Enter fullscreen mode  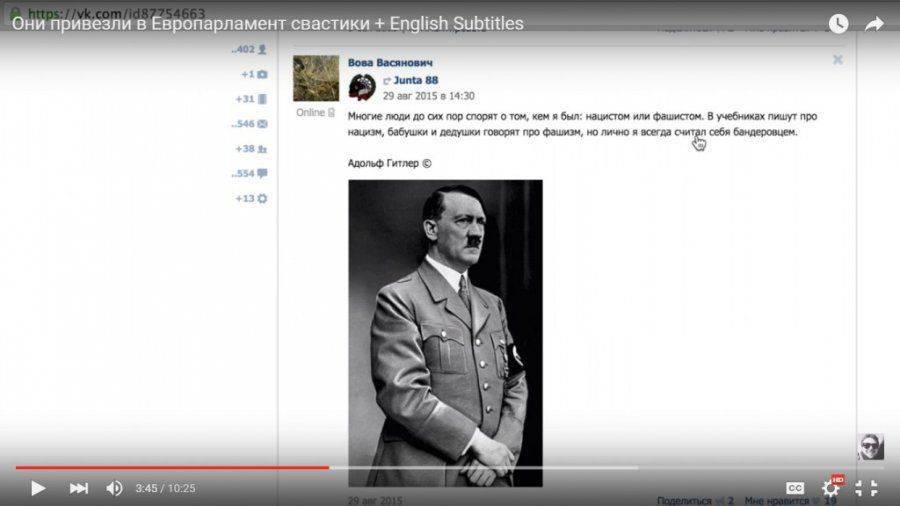pyautogui.click(x=867, y=488)
